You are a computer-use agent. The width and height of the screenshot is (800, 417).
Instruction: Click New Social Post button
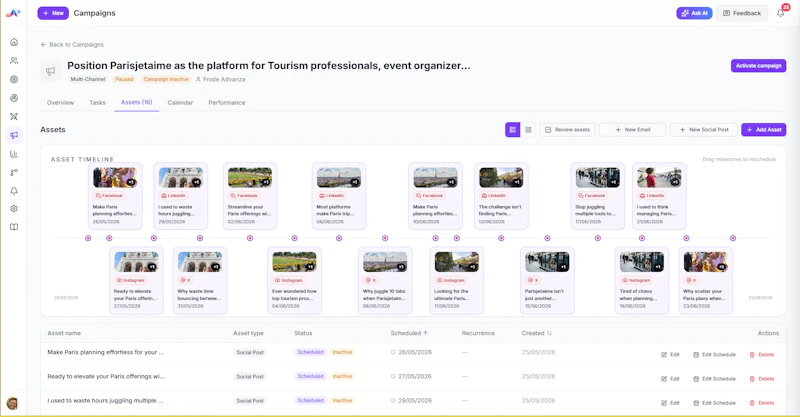pyautogui.click(x=704, y=130)
